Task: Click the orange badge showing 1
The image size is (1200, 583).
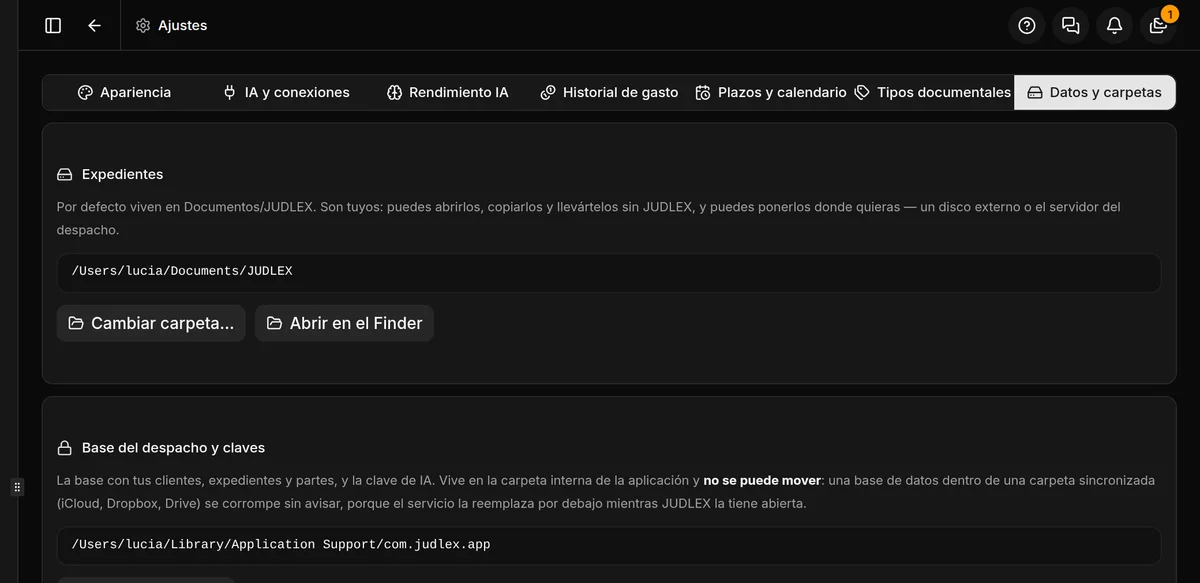Action: pos(1169,14)
